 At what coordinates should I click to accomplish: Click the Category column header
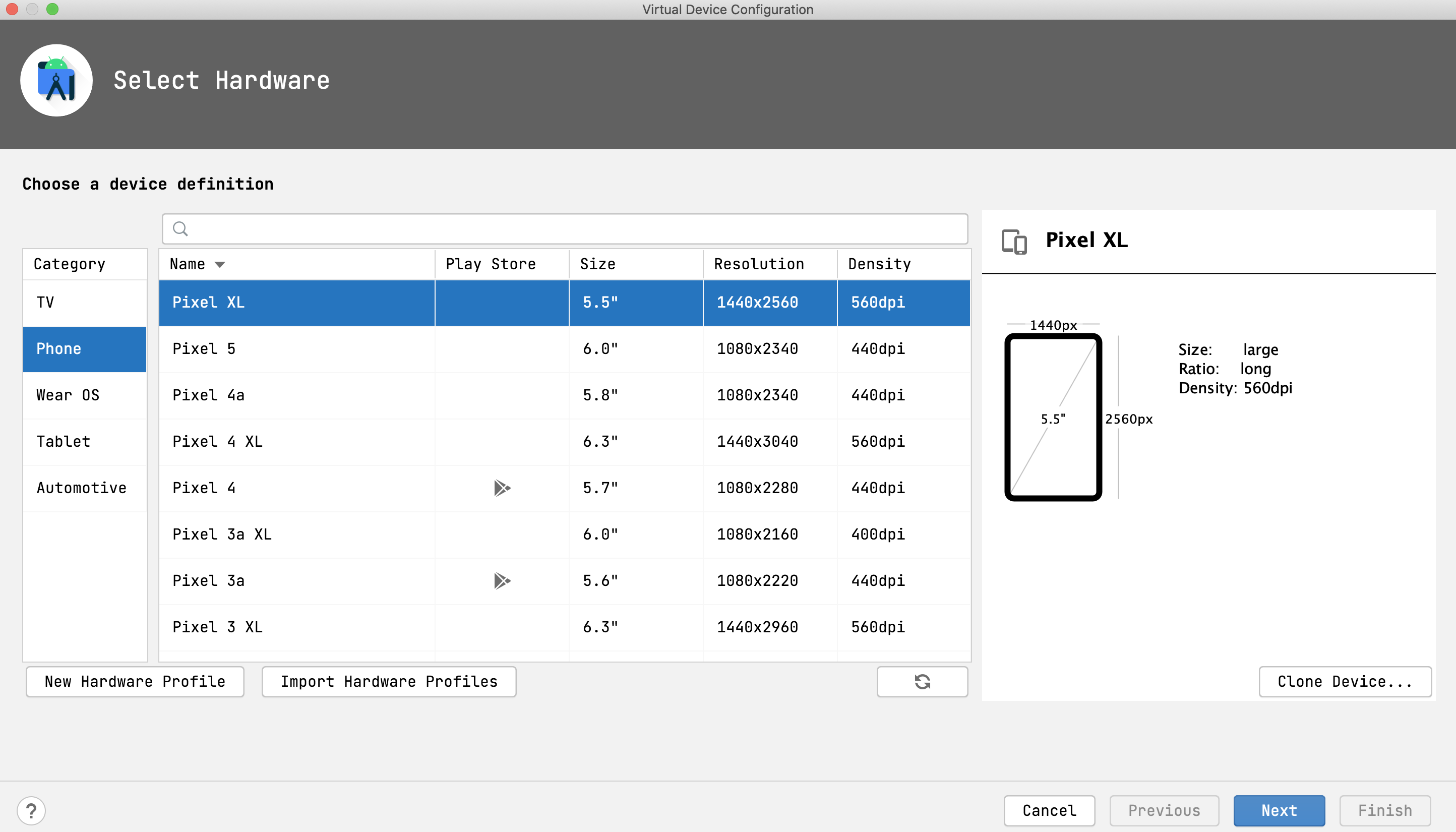(85, 264)
